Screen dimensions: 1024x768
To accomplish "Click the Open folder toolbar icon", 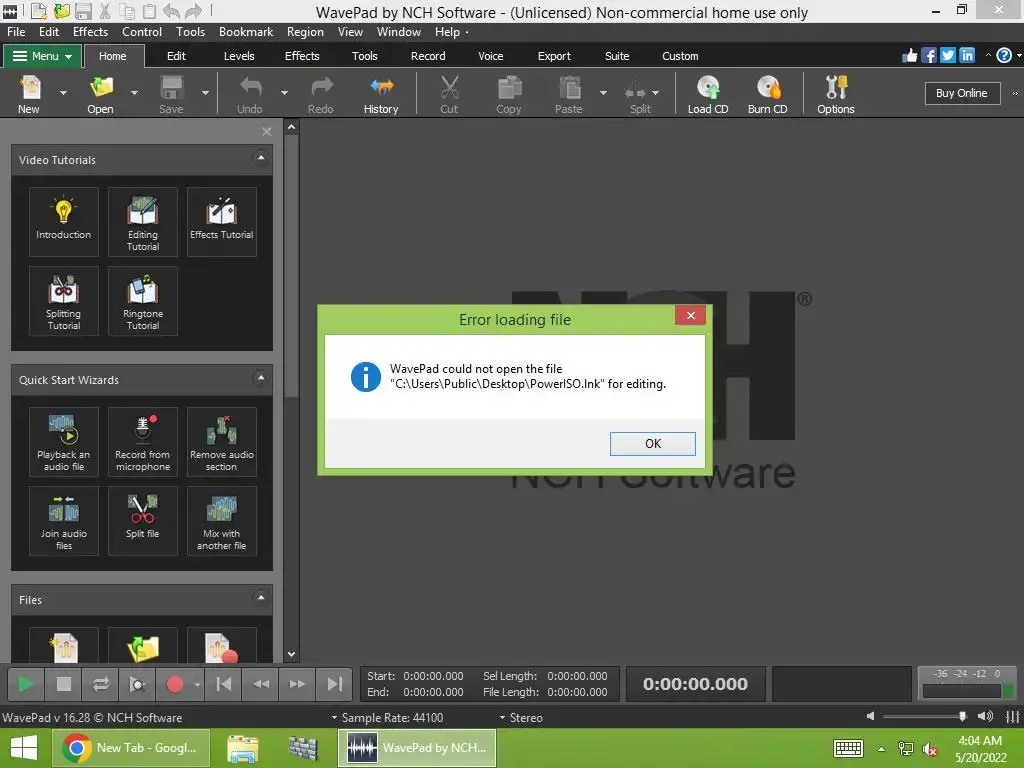I will 101,94.
